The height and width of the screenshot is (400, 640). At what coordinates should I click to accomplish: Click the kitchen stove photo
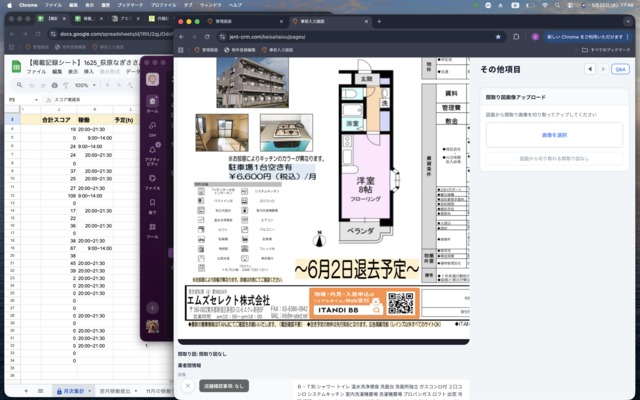pyautogui.click(x=287, y=133)
